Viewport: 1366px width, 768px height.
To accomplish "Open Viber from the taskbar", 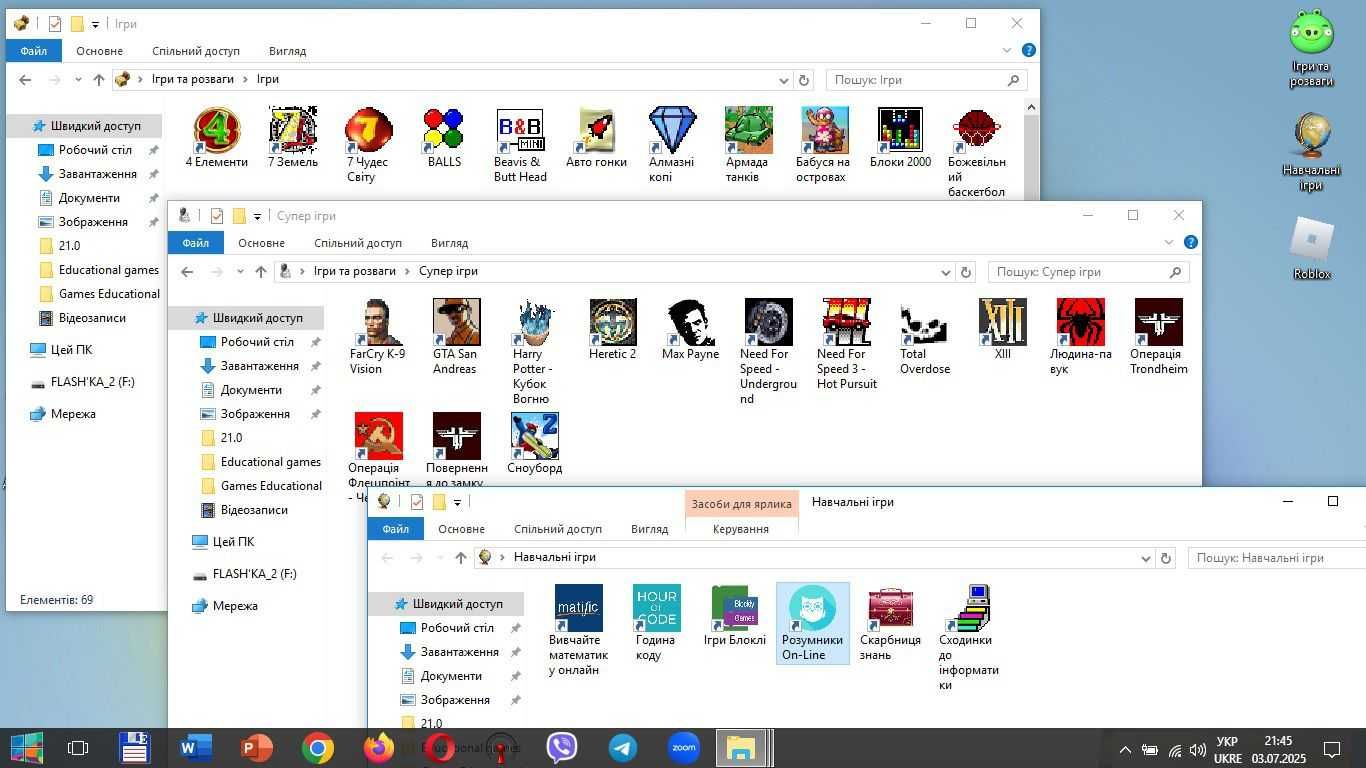I will [562, 748].
